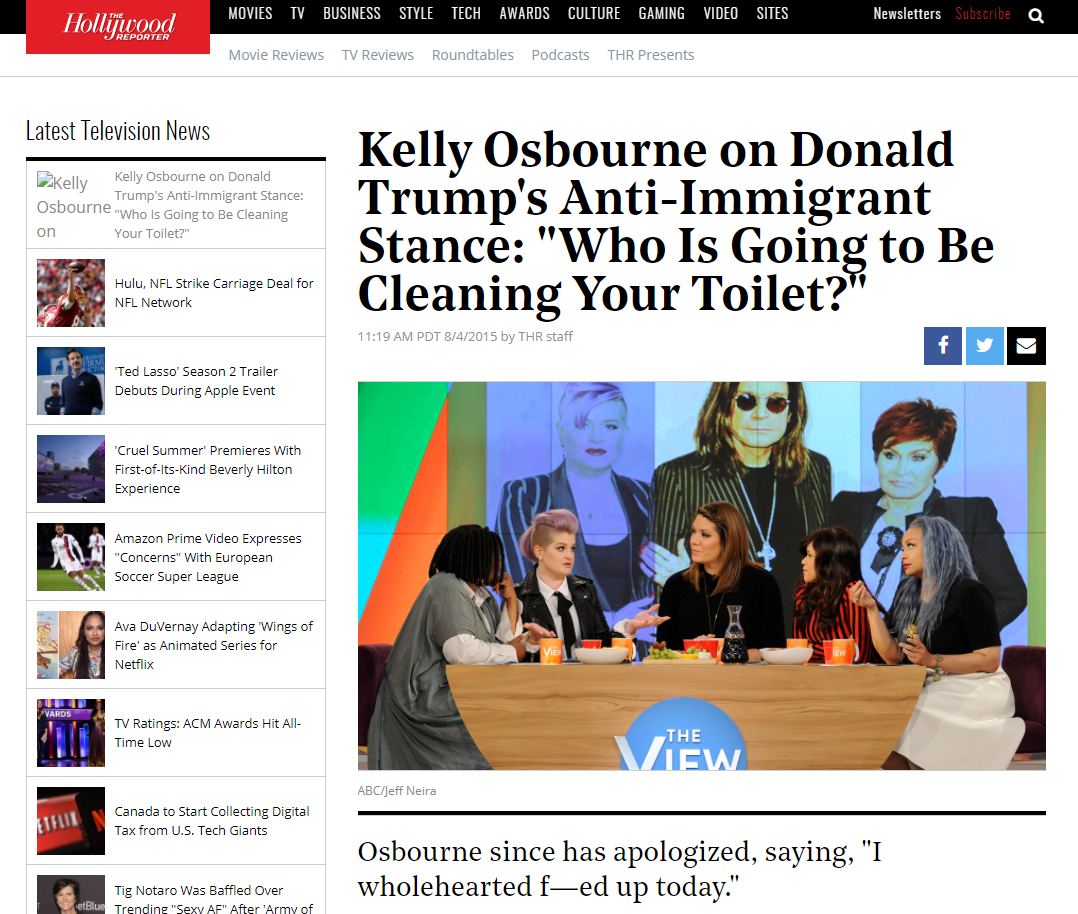1078x914 pixels.
Task: Email the article via envelope icon
Action: 1026,345
